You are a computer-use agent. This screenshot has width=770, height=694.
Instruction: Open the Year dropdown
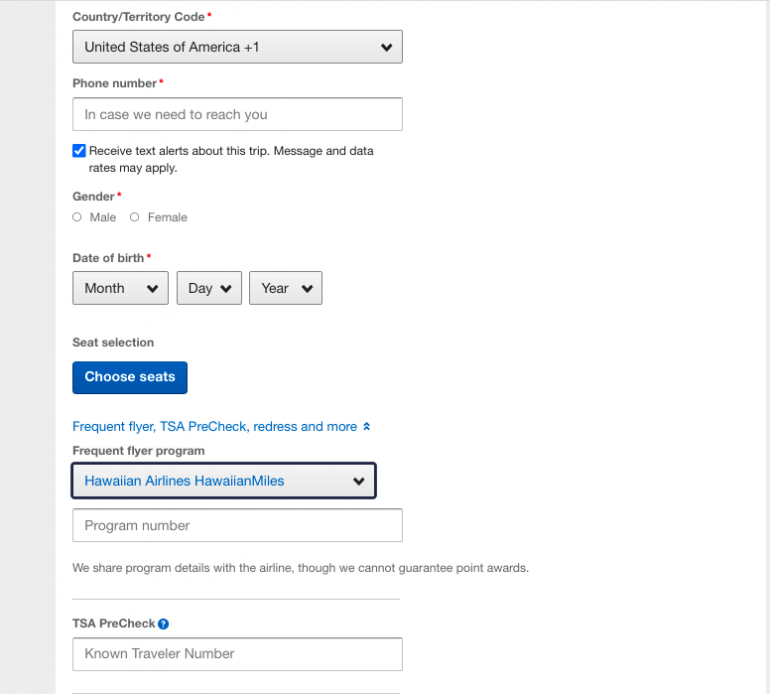tap(285, 288)
